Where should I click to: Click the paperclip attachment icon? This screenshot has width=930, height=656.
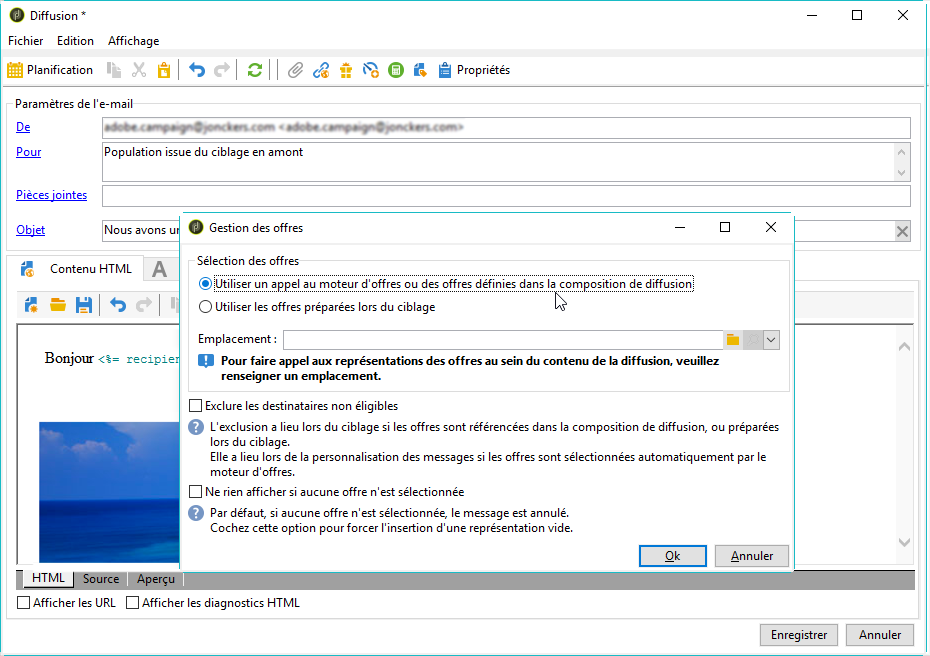click(x=295, y=70)
